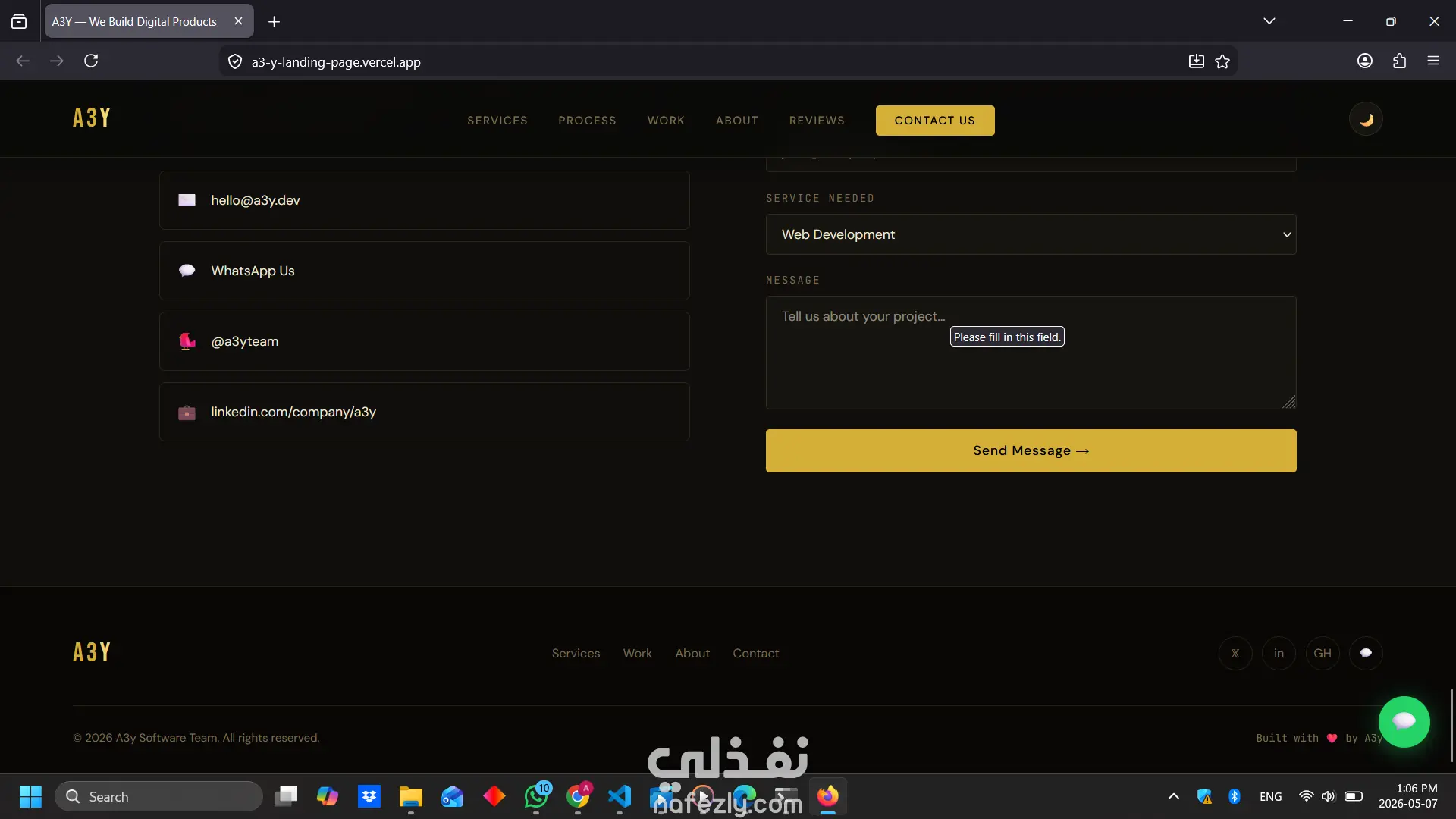Open Task View from the taskbar

286,797
